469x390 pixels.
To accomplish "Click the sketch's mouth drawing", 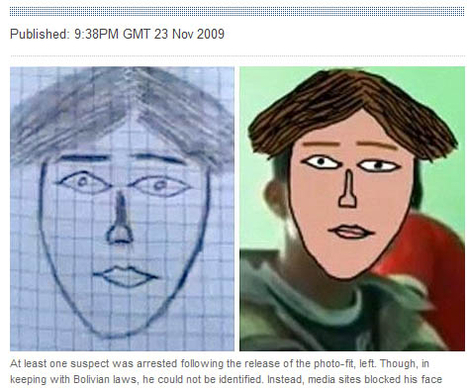I will 125,276.
